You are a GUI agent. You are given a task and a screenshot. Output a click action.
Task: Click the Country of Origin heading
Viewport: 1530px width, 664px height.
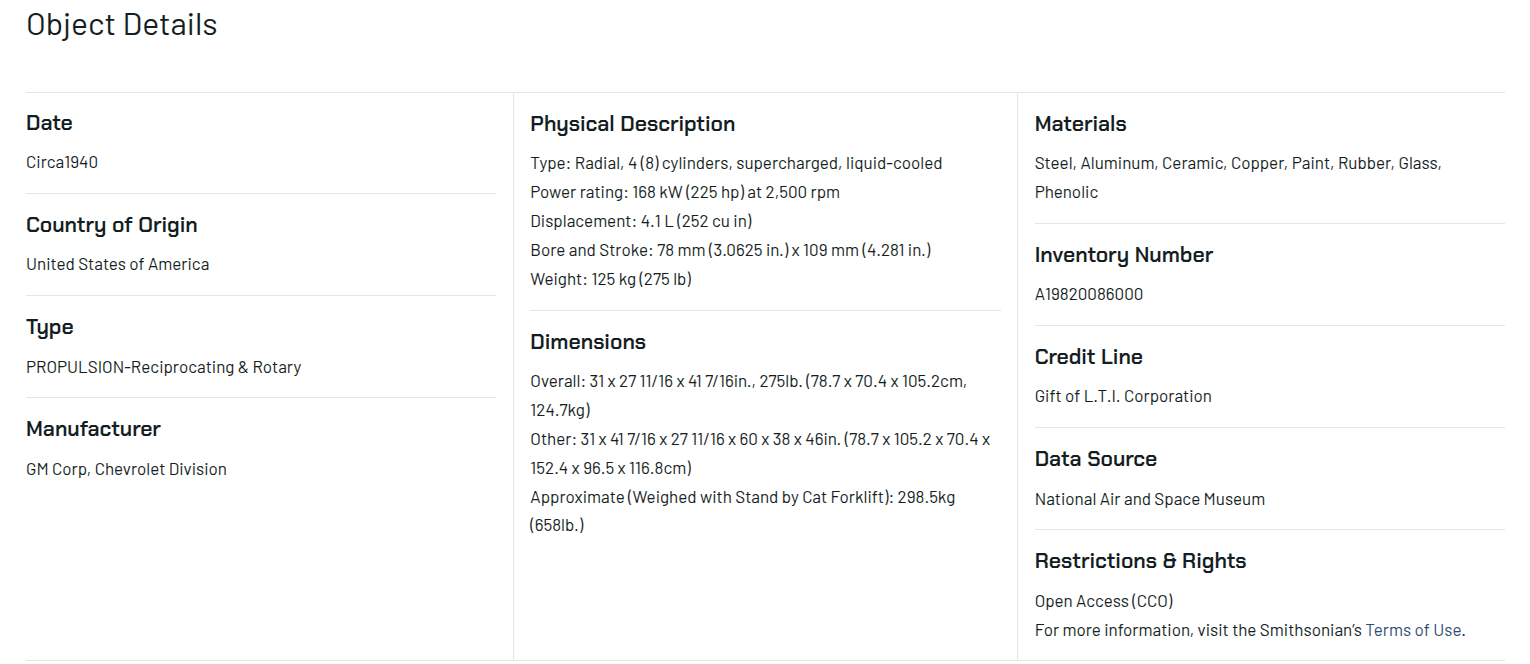click(x=112, y=225)
